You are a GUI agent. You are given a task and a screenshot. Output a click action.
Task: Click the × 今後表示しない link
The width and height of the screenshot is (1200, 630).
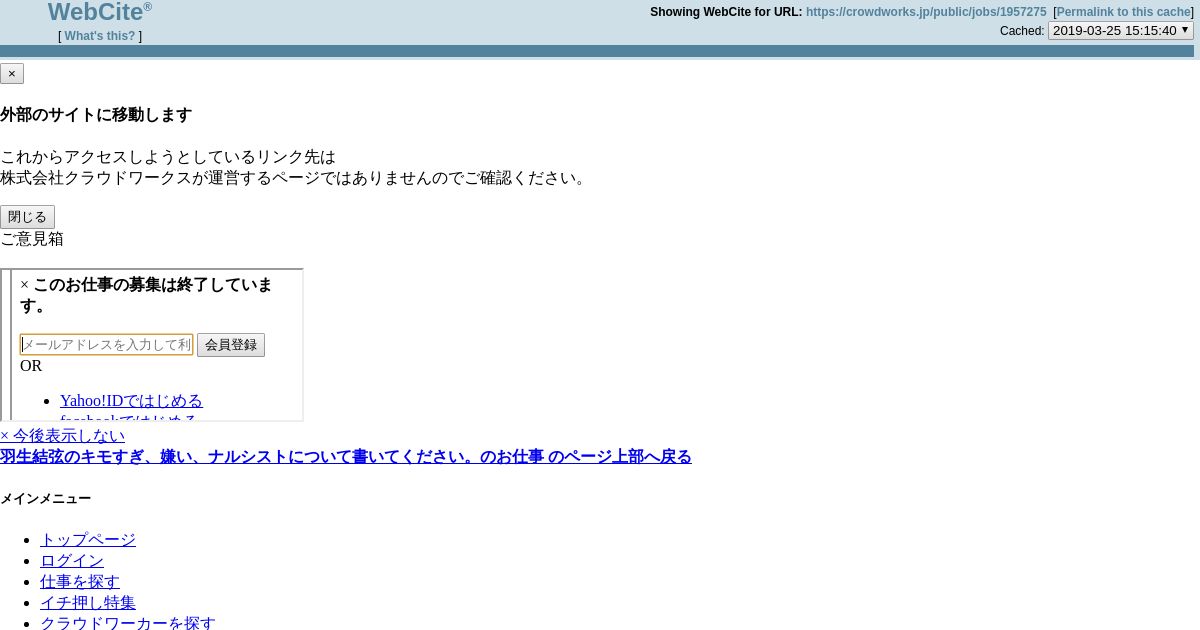[62, 436]
